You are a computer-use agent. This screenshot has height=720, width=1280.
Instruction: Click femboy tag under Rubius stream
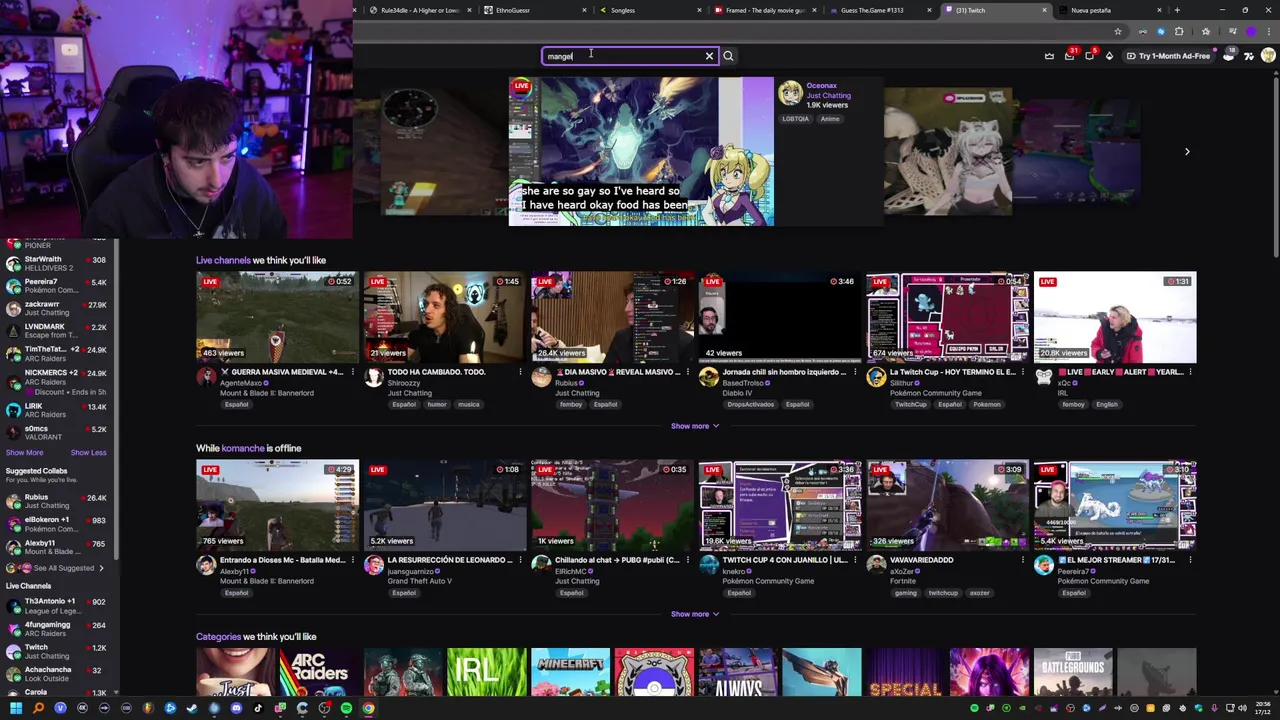pos(572,404)
